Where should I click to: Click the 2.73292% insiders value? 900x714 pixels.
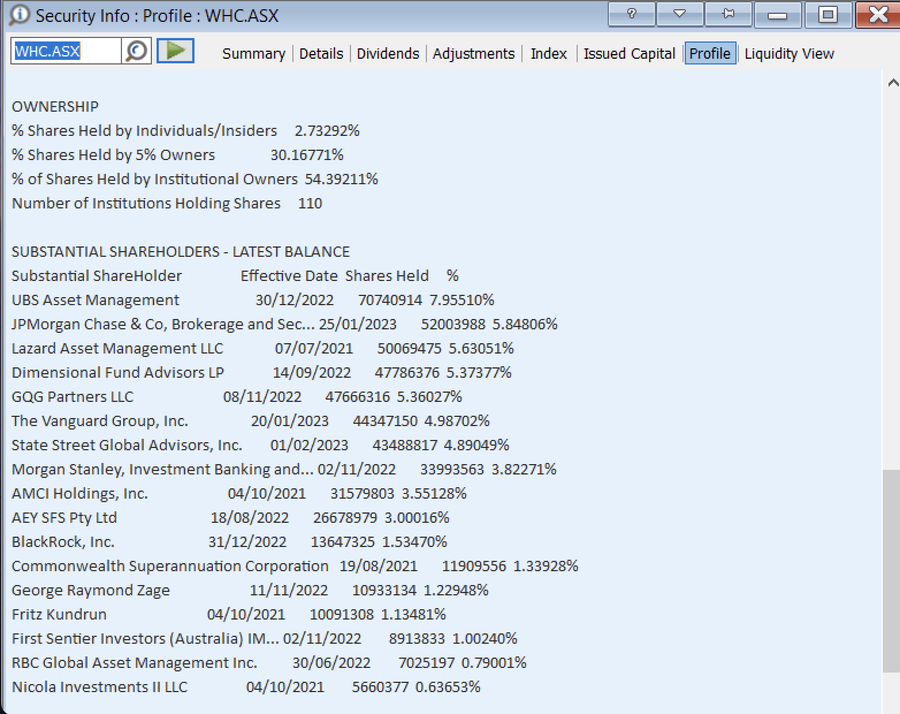coord(327,131)
